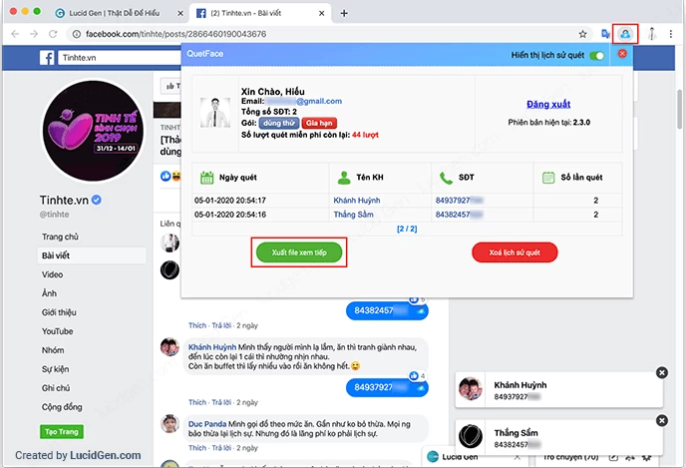The width and height of the screenshot is (686, 468).
Task: Open Nhóm in page sidebar
Action: 53,350
